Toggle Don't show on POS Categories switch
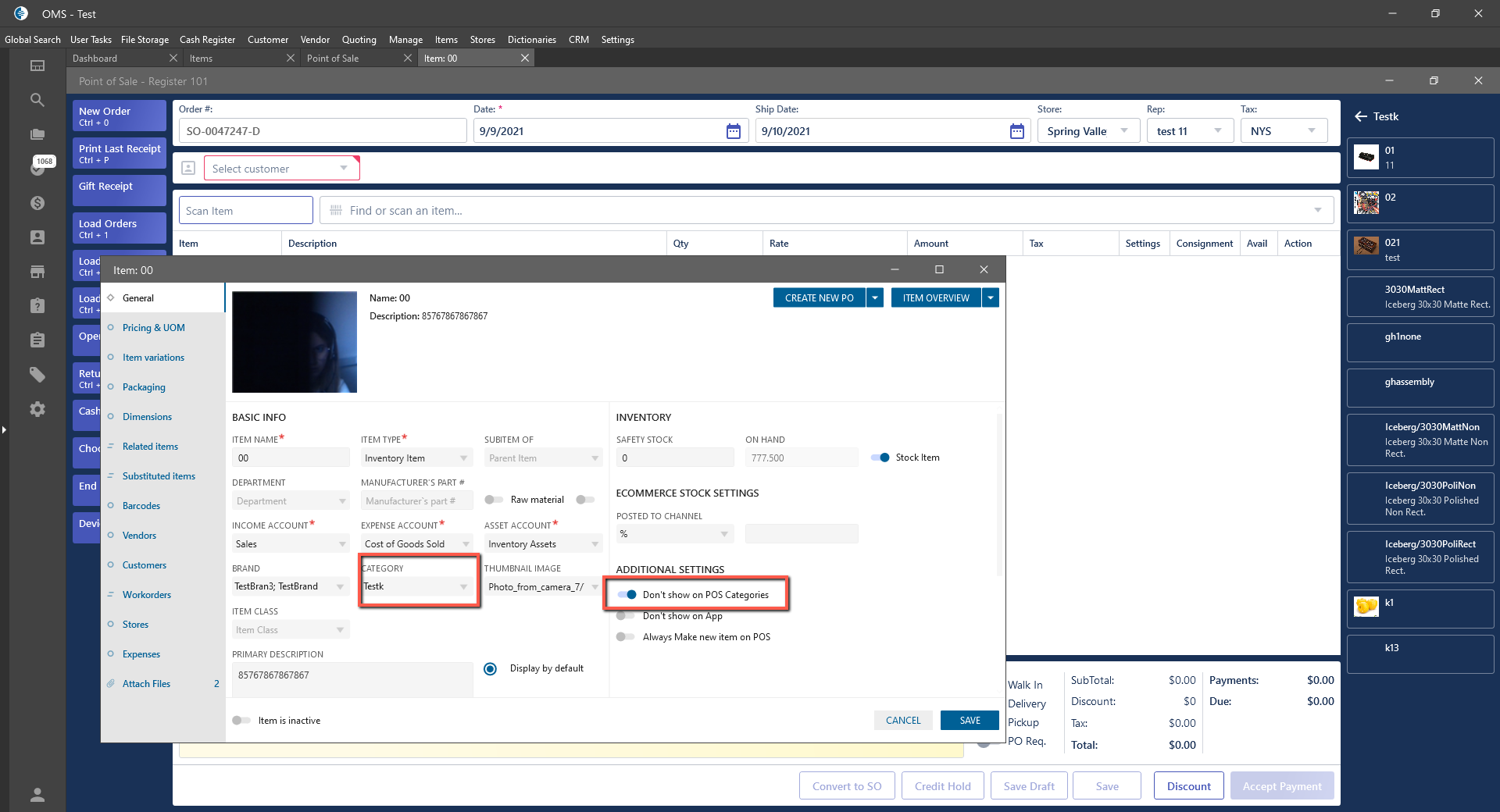 pos(627,595)
